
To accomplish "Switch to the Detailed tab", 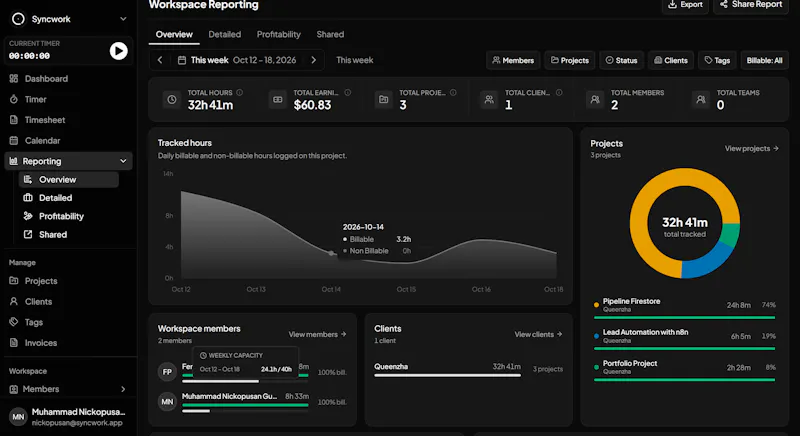I will click(x=224, y=34).
